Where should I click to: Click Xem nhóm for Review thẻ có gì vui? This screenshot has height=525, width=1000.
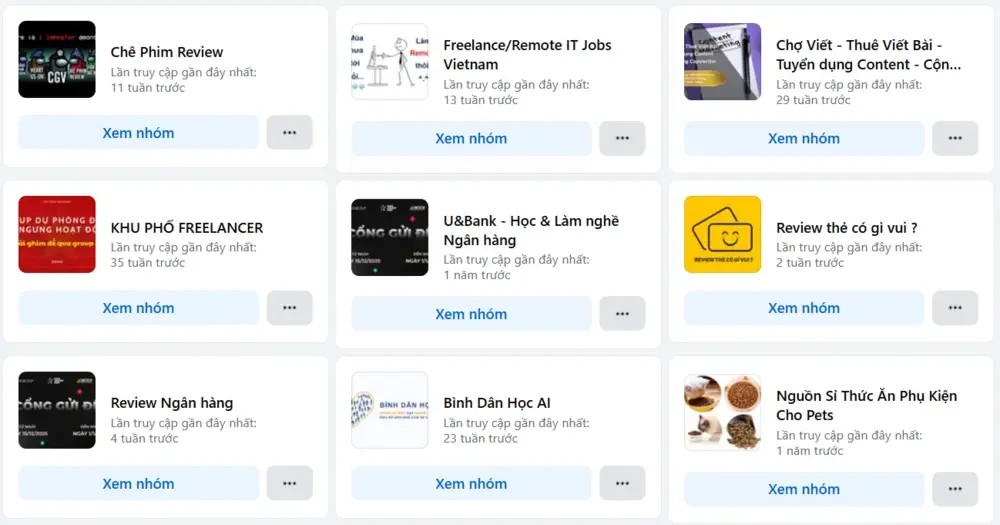coord(804,308)
